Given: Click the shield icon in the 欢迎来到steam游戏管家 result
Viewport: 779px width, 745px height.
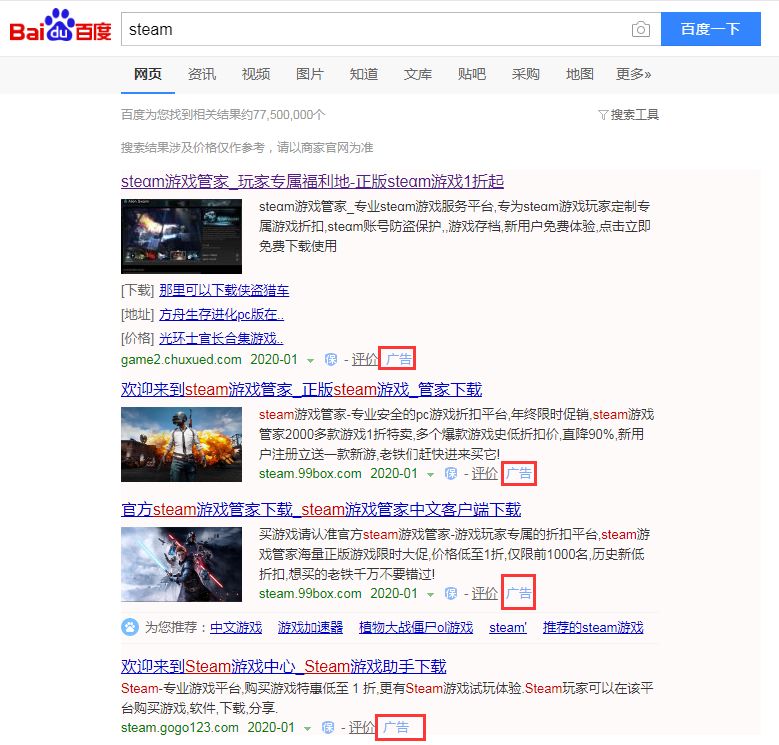Looking at the screenshot, I should [x=451, y=474].
